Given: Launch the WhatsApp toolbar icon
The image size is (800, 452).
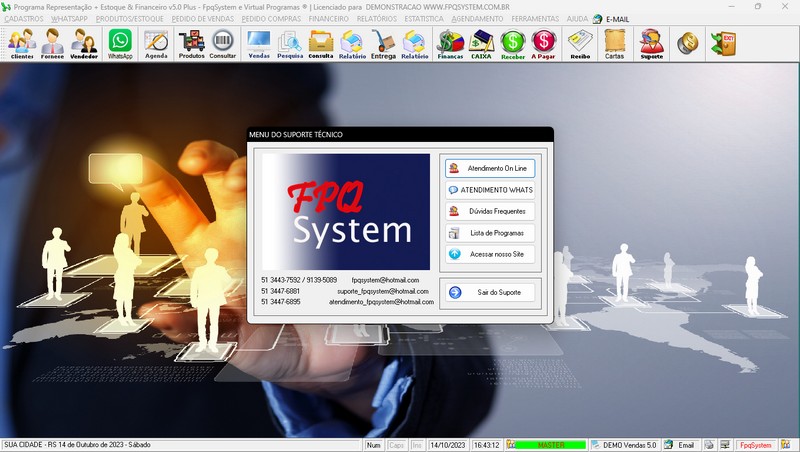Looking at the screenshot, I should pyautogui.click(x=120, y=44).
